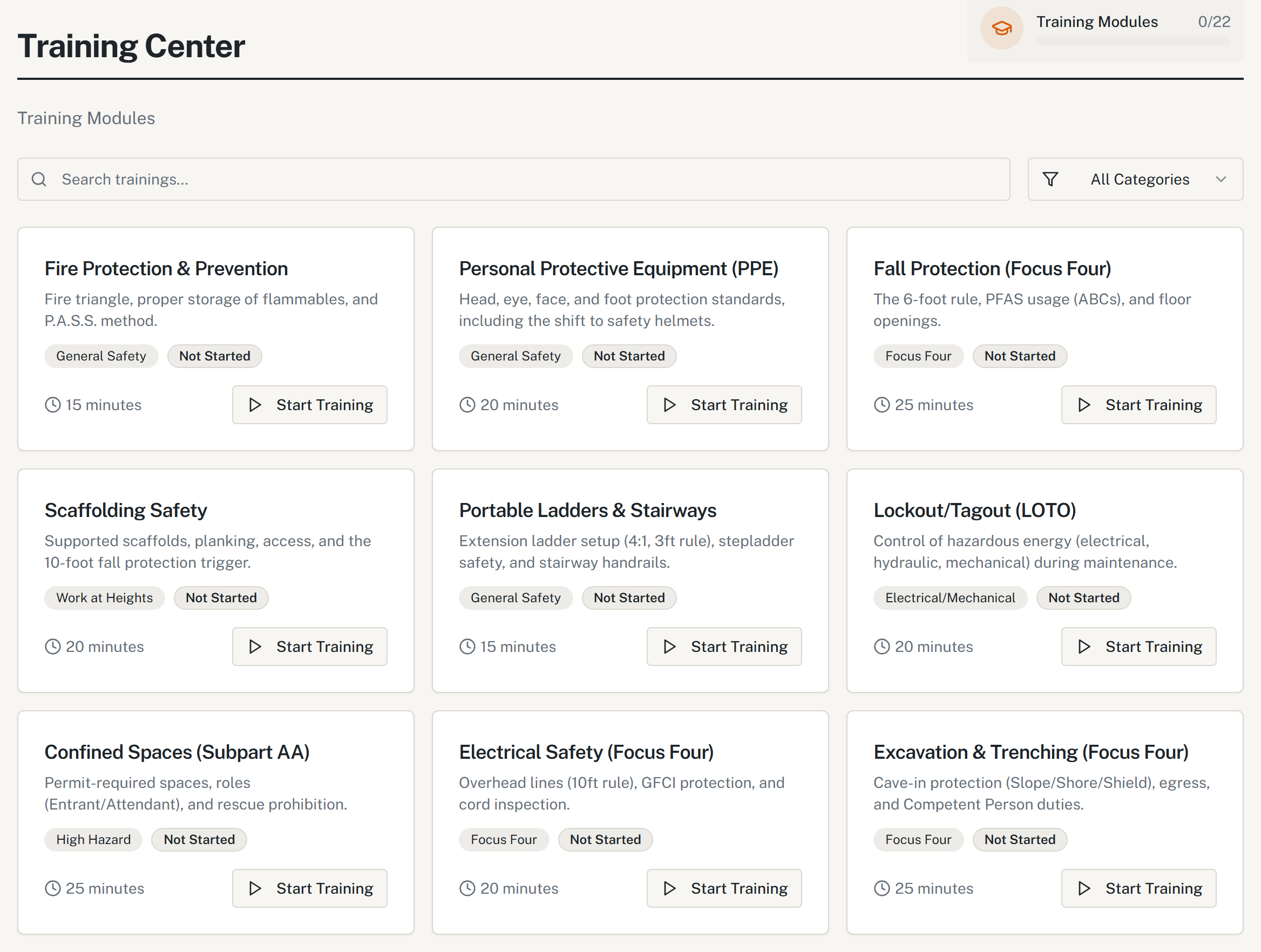Start Training for Personal Protective Equipment

724,405
